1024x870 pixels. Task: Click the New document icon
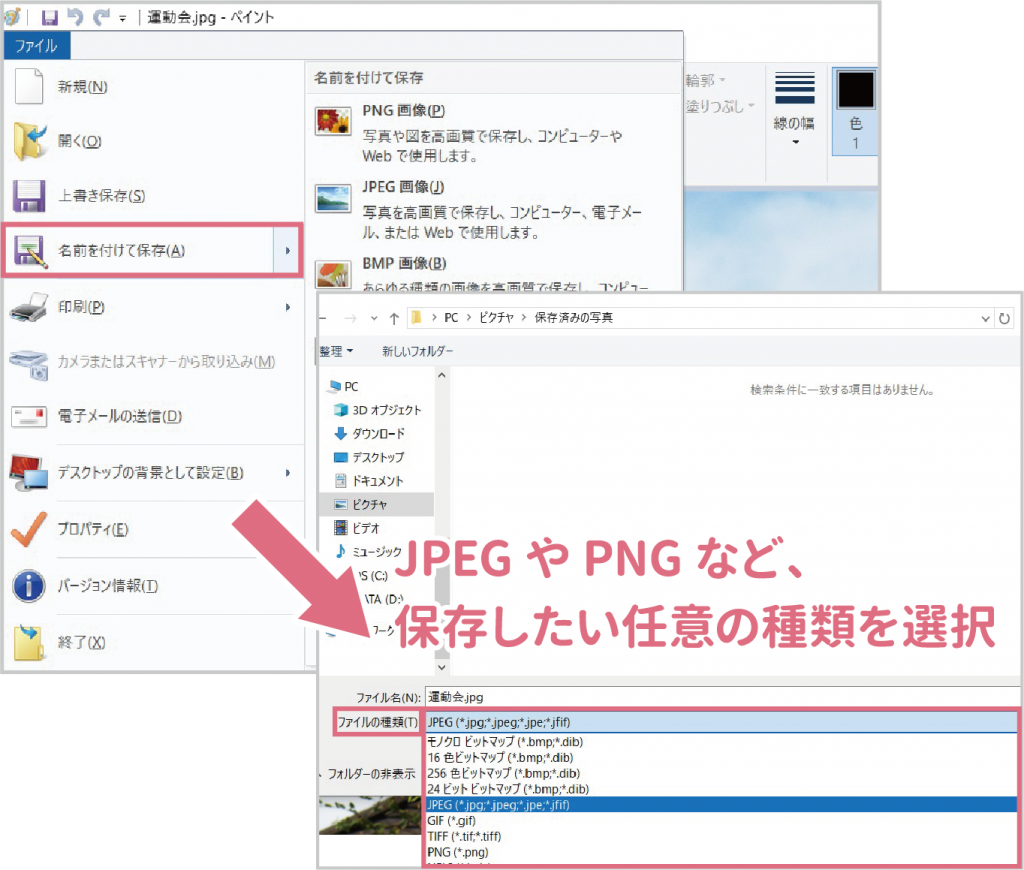(30, 86)
